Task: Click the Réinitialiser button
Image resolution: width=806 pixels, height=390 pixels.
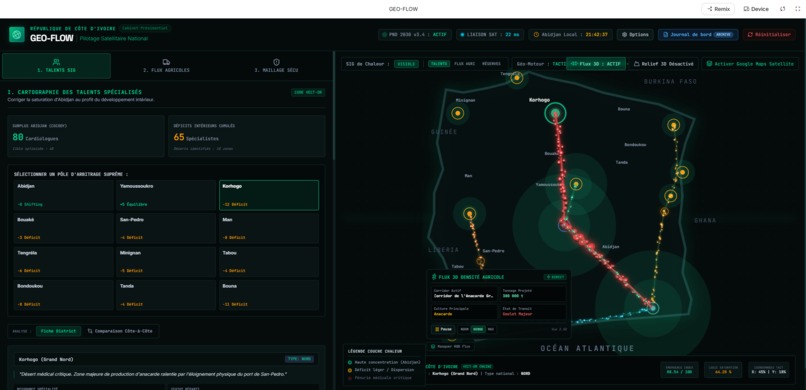Action: coord(769,35)
